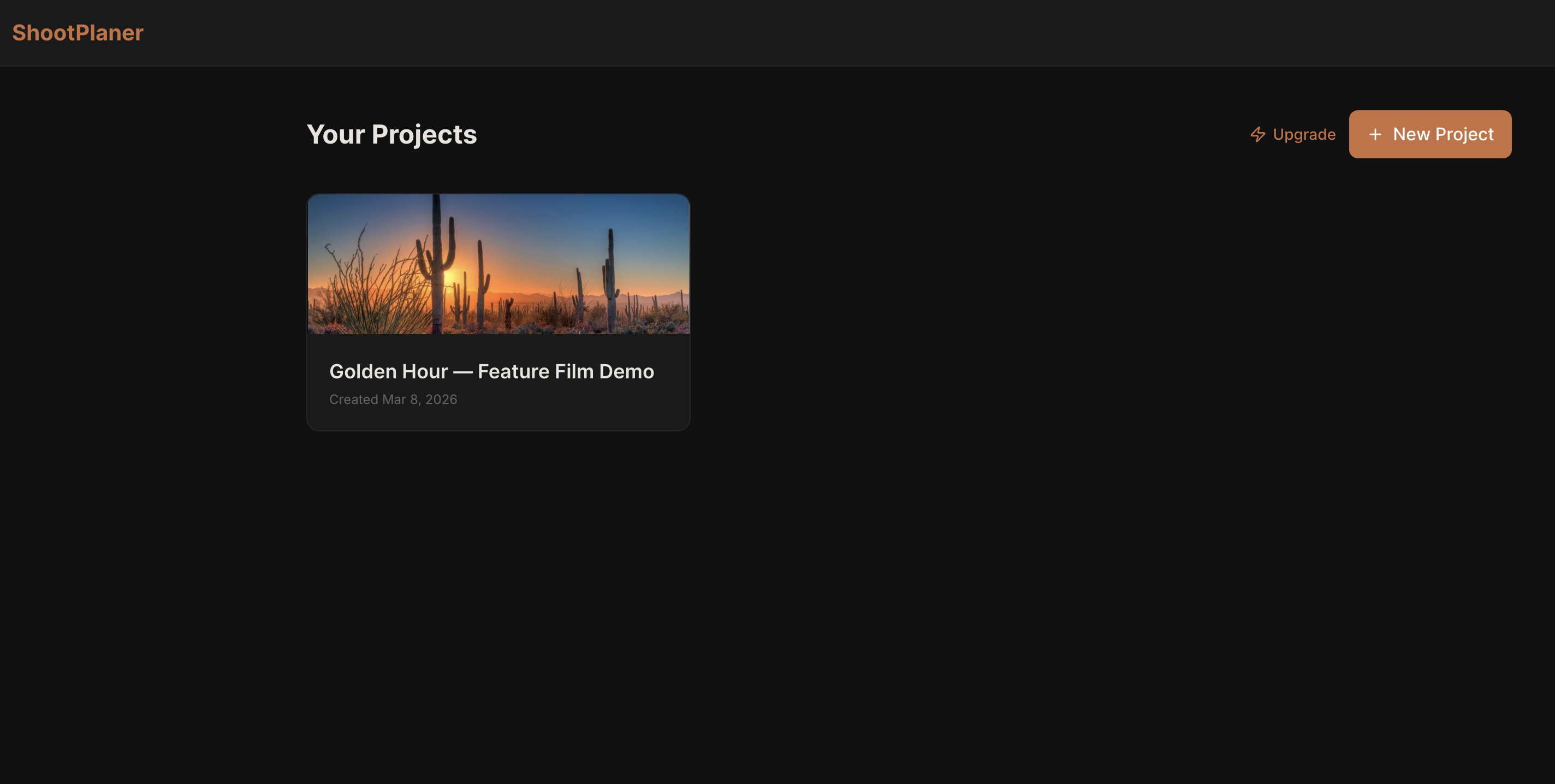Click the orange ShootPlaner brand text
The height and width of the screenshot is (784, 1555).
pyautogui.click(x=78, y=32)
